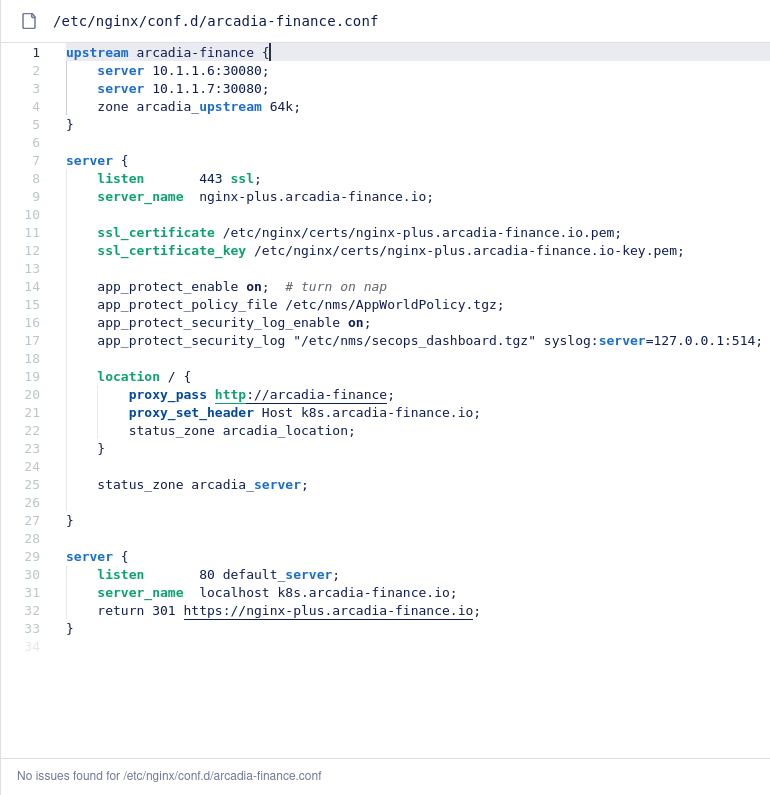The height and width of the screenshot is (795, 770).
Task: Click 'localhost k8s.arcadia-finance.io;' server_name value
Action: [x=328, y=593]
